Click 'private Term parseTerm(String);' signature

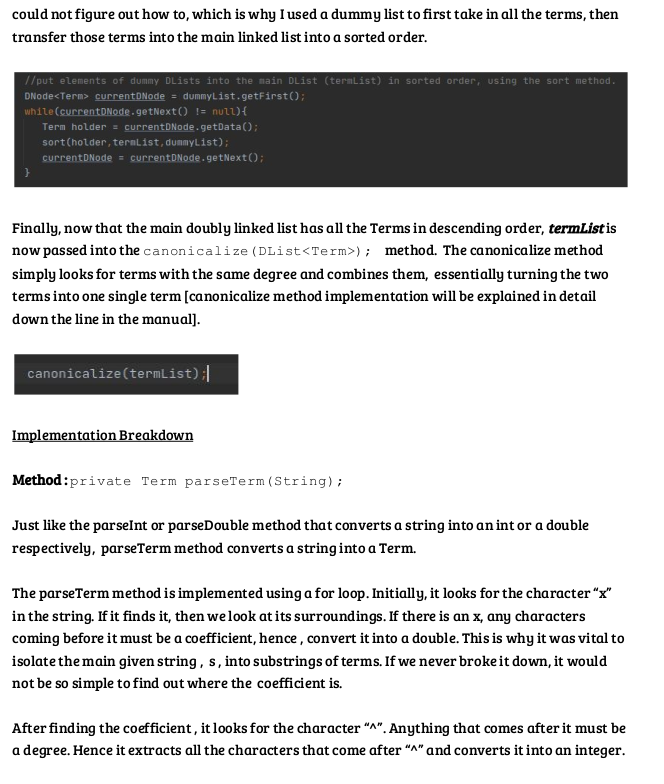(206, 482)
